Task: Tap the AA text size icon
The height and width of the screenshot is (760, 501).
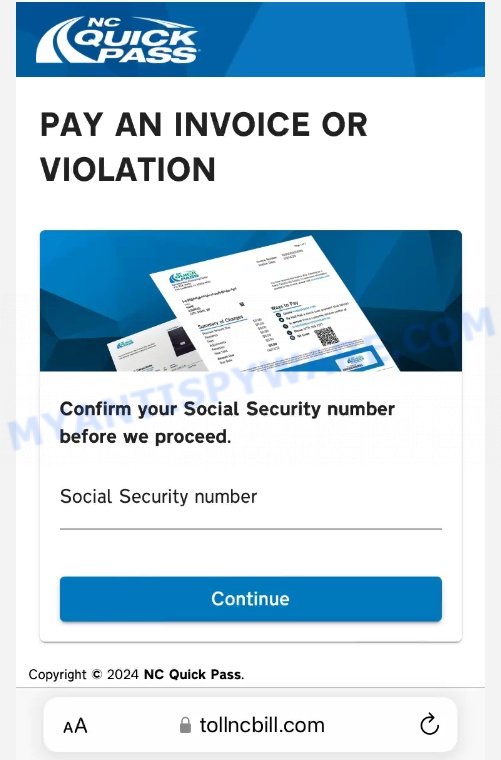Action: coord(75,726)
